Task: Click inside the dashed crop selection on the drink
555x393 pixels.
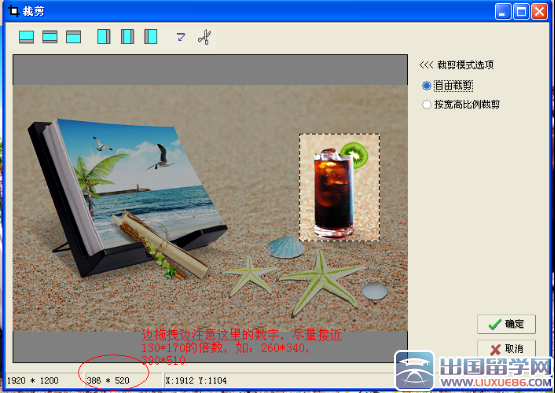Action: coord(339,187)
